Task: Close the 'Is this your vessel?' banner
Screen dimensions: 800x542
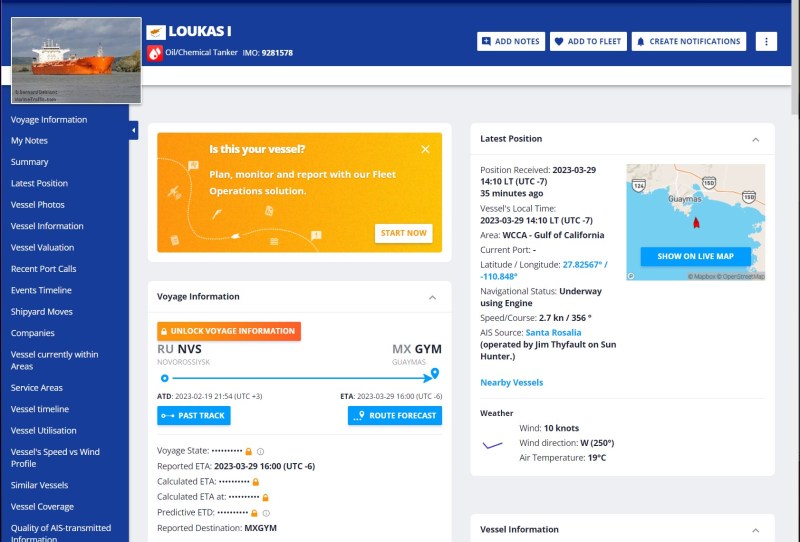Action: 425,149
